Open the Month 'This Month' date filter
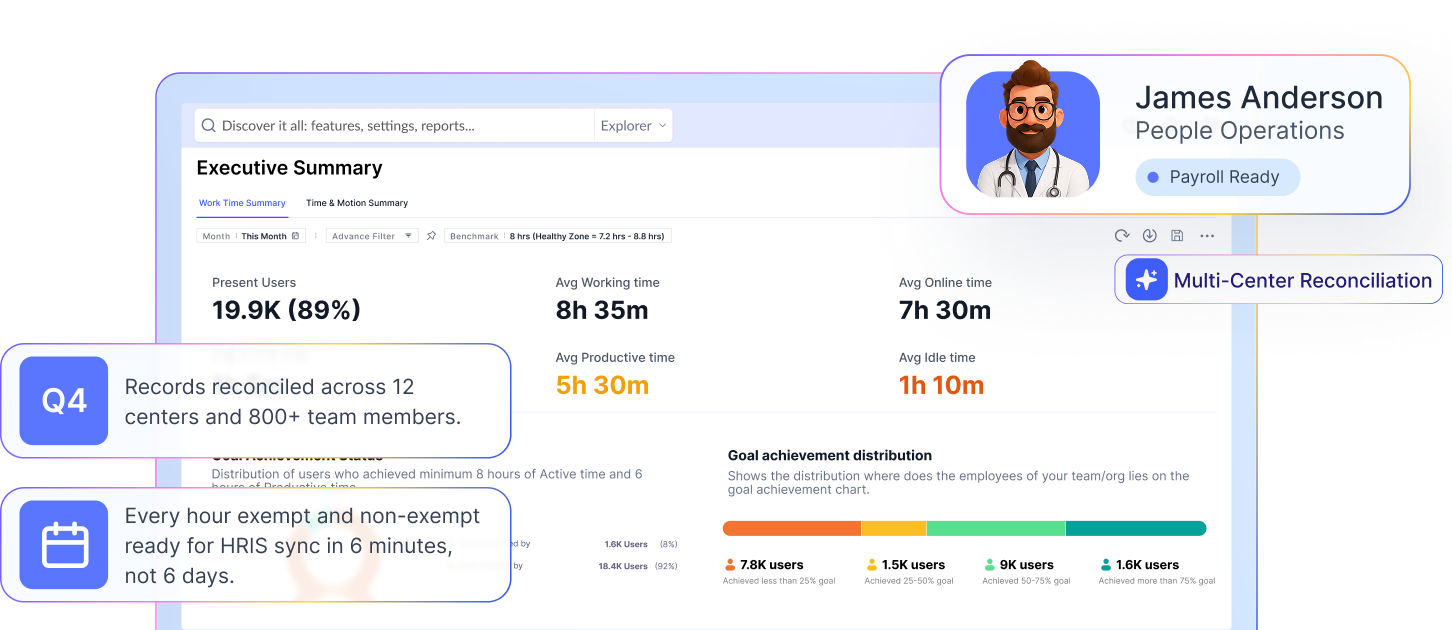The width and height of the screenshot is (1452, 630). pos(251,236)
